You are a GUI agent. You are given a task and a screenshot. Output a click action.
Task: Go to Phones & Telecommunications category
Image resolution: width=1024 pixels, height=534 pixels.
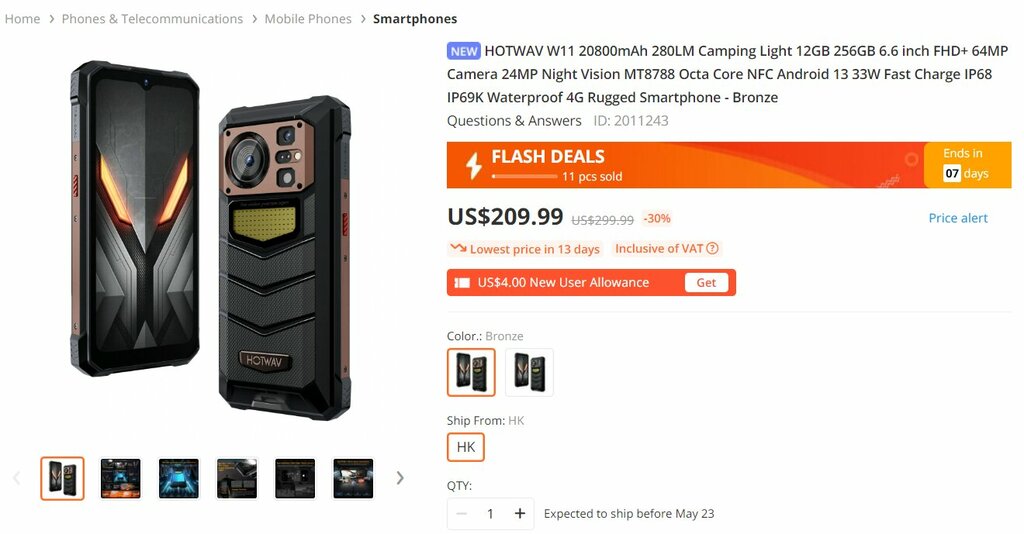click(152, 19)
